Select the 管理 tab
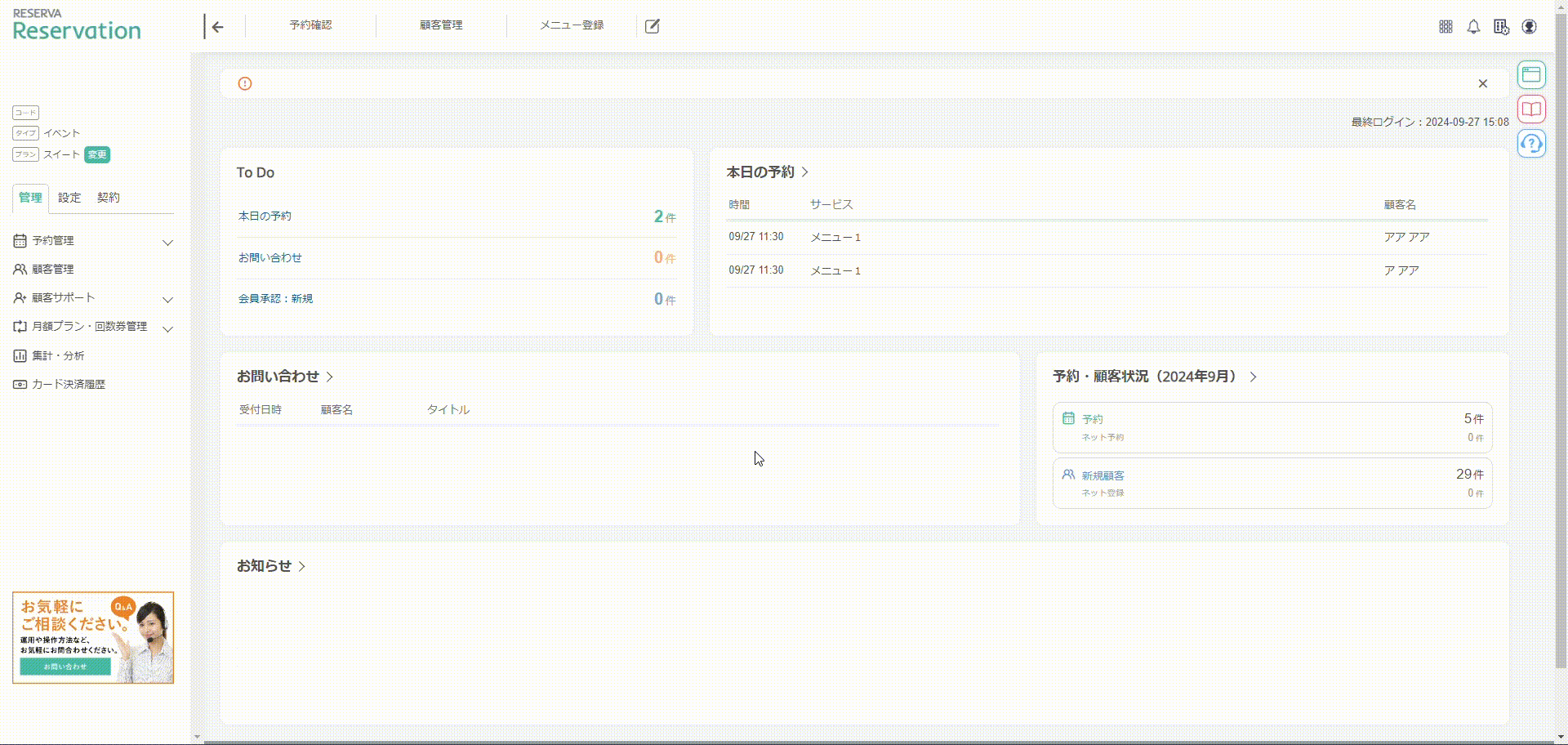 [x=30, y=198]
